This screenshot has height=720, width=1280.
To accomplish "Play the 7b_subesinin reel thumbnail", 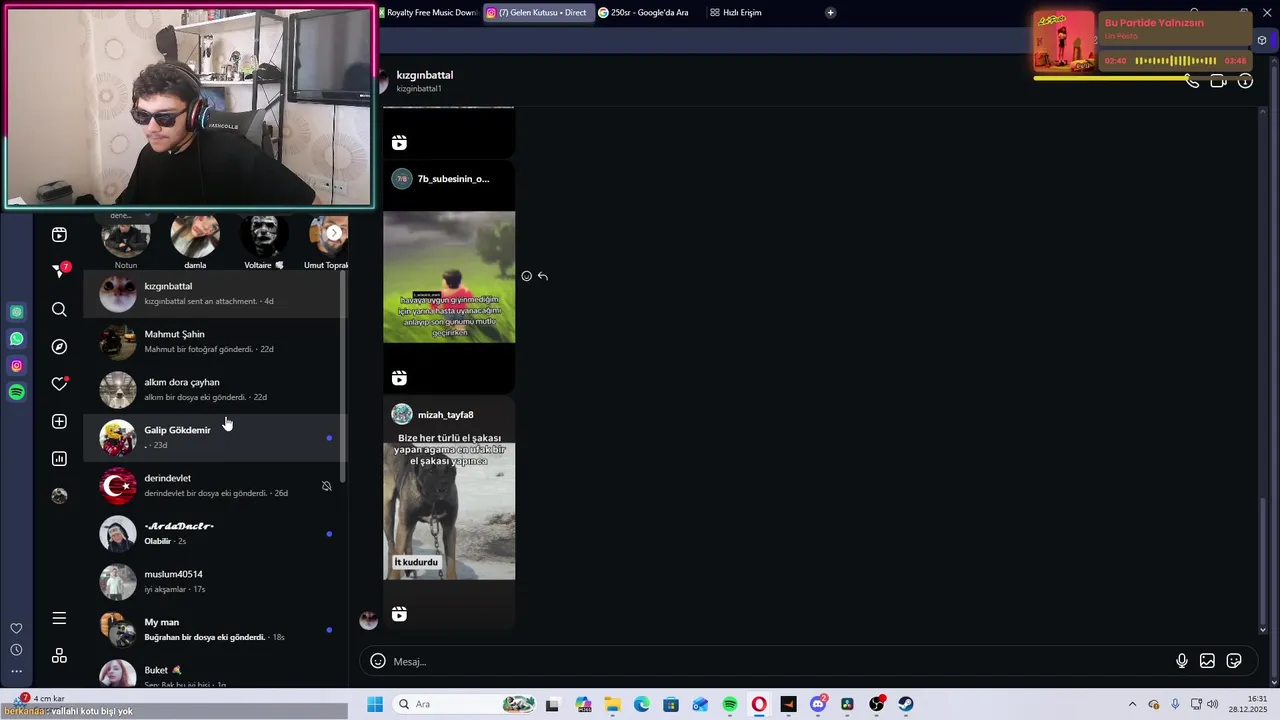I will tap(449, 277).
